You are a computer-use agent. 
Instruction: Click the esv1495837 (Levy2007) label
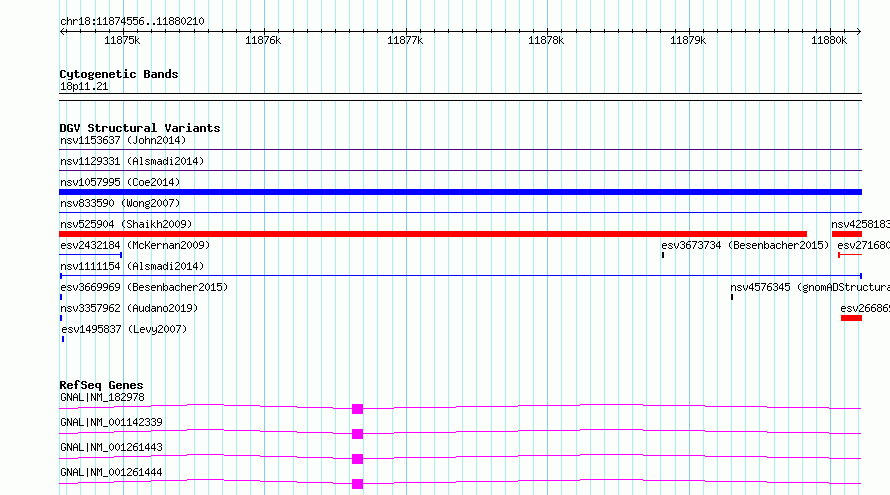124,329
